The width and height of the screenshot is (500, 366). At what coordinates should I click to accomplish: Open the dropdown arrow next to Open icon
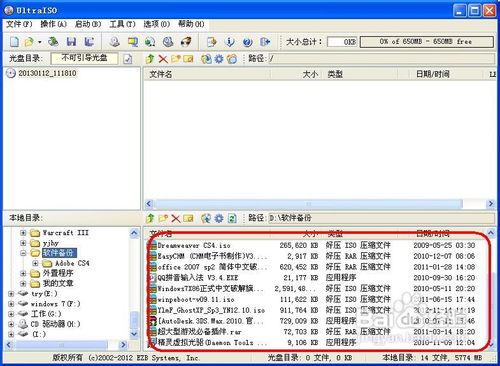40,42
